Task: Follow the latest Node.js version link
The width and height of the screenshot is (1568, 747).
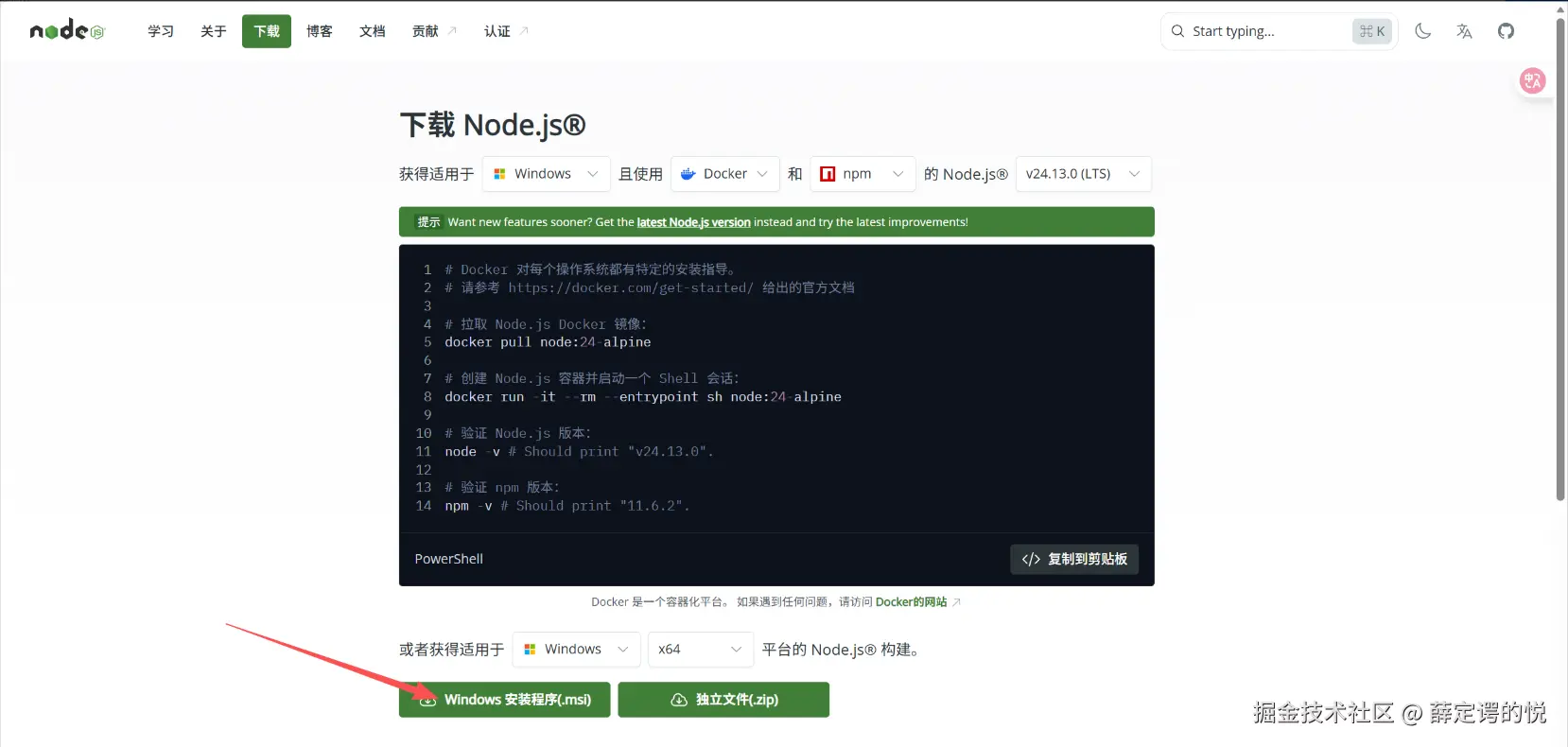Action: tap(693, 222)
